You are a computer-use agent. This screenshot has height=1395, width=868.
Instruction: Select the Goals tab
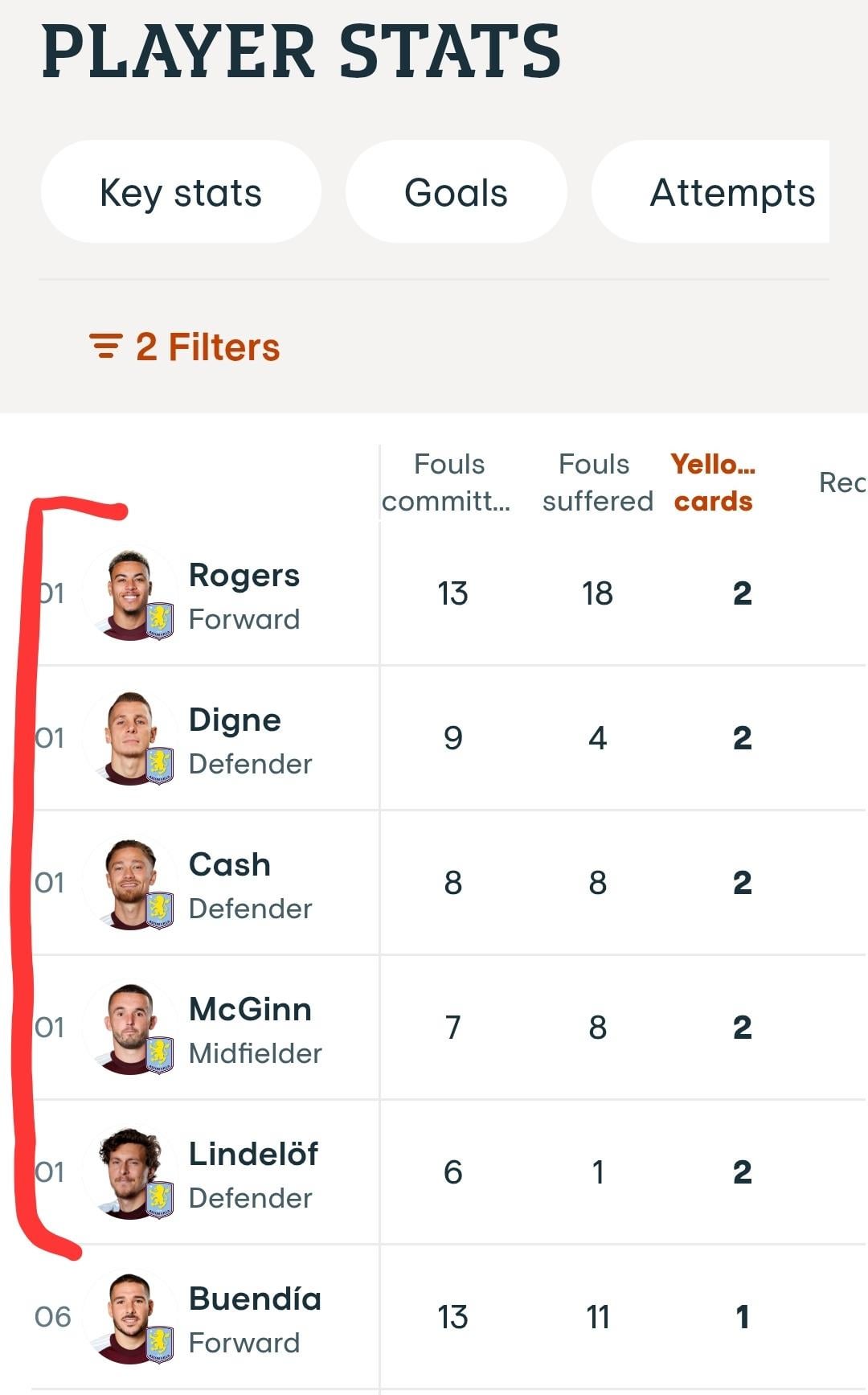[x=456, y=193]
